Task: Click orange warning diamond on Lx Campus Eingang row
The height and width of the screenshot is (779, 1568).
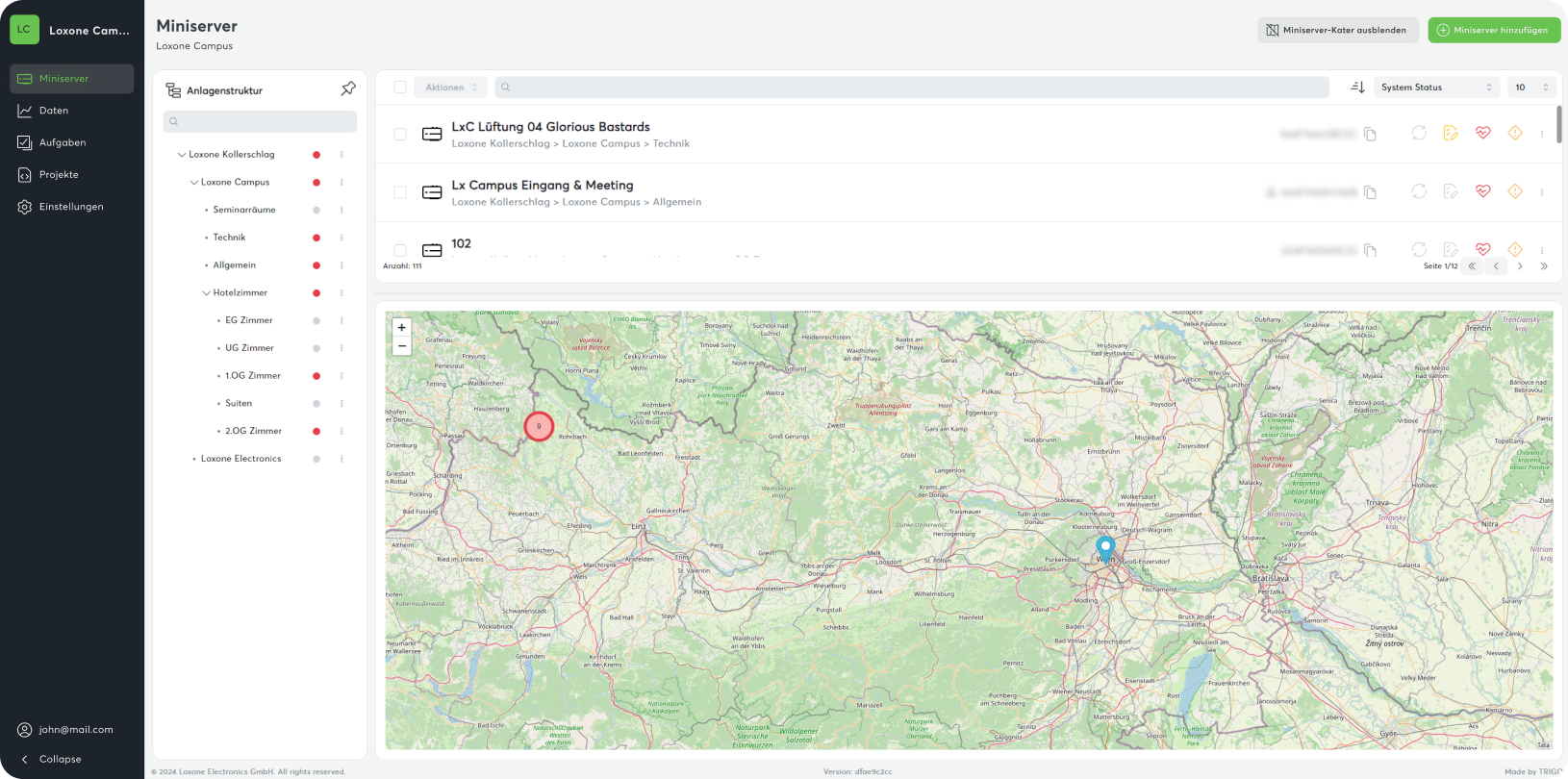Action: click(1514, 191)
